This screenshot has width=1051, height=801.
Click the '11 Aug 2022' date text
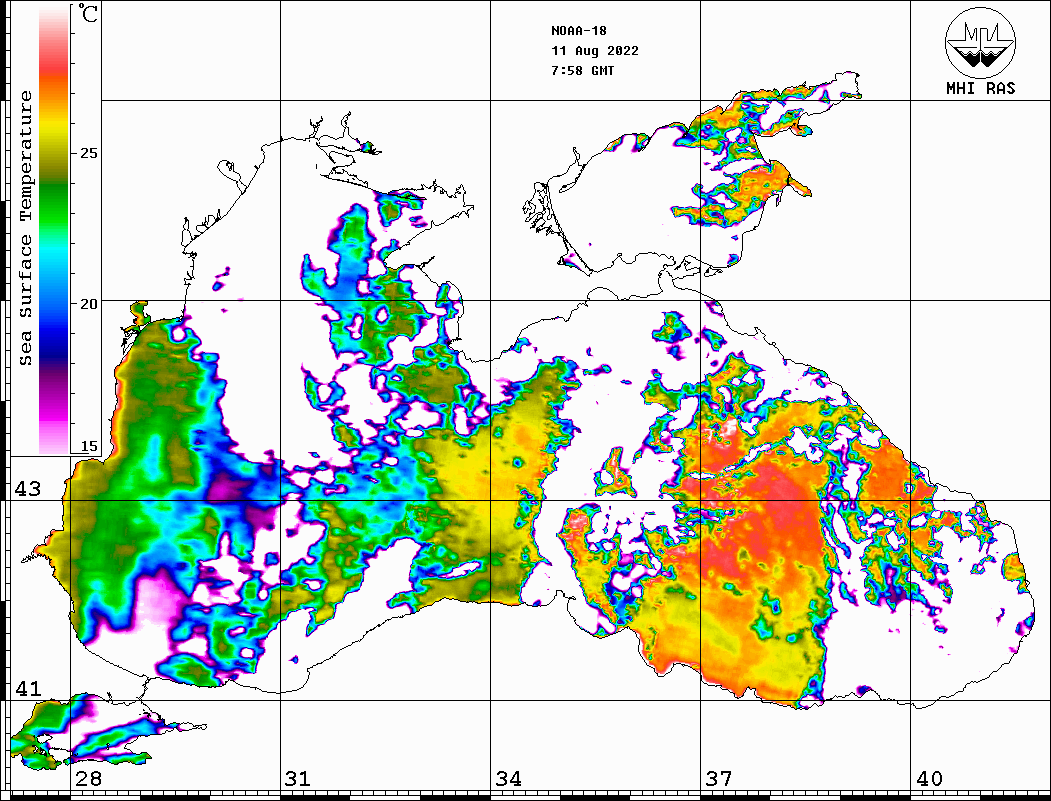pyautogui.click(x=595, y=51)
